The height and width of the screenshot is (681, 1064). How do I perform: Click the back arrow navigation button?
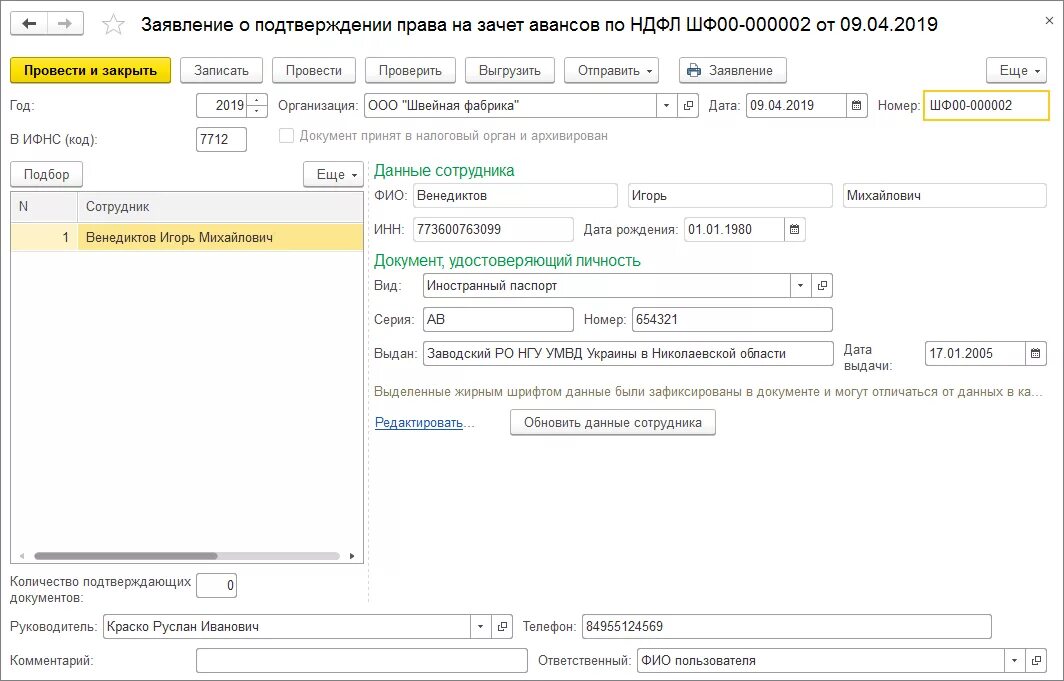28,24
